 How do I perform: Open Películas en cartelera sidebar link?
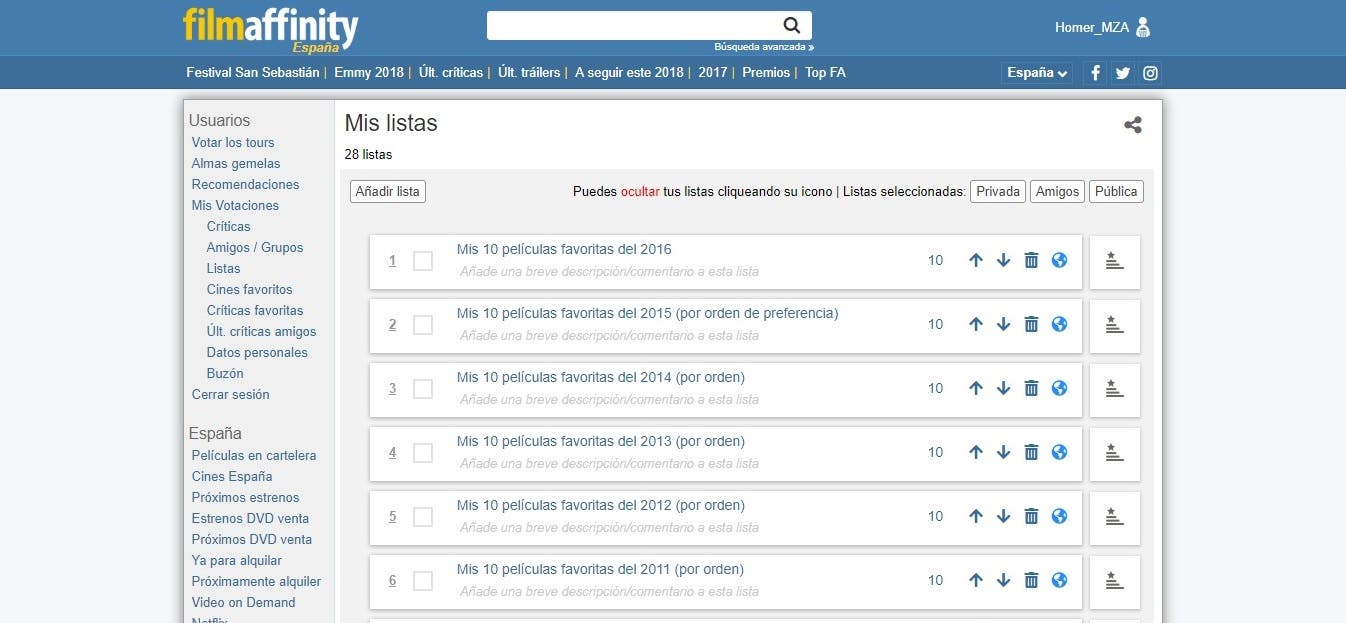click(254, 455)
